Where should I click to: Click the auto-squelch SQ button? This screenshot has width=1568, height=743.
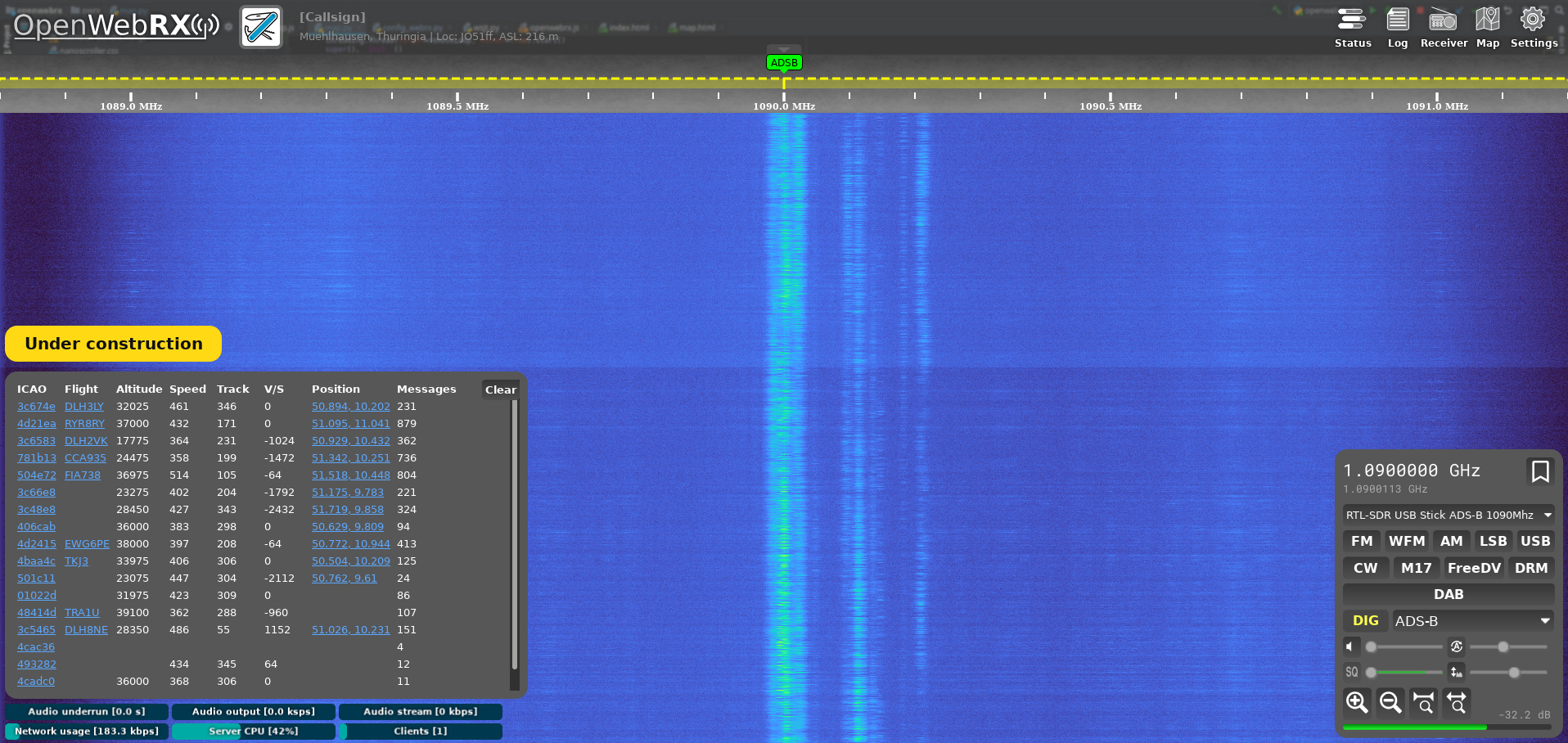pyautogui.click(x=1351, y=672)
